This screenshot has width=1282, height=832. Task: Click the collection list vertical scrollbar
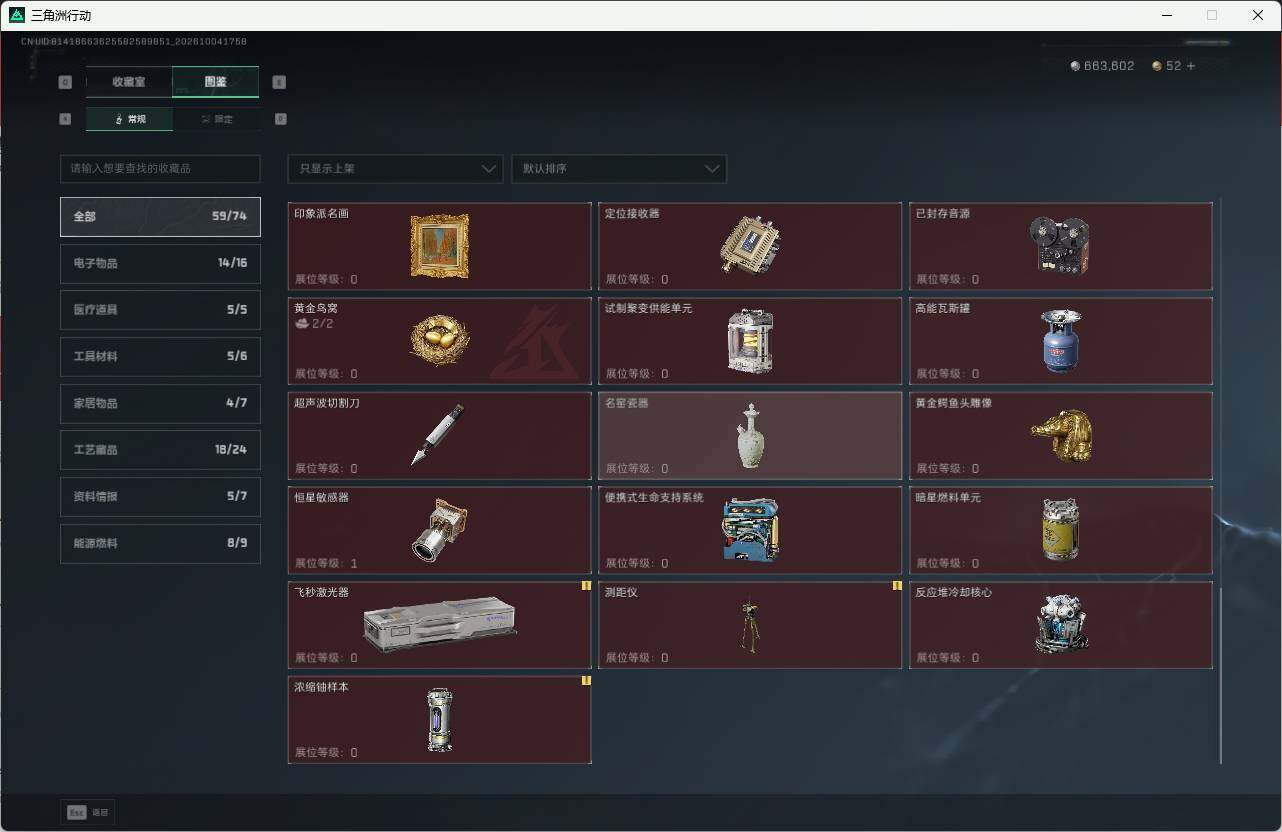point(1221,674)
